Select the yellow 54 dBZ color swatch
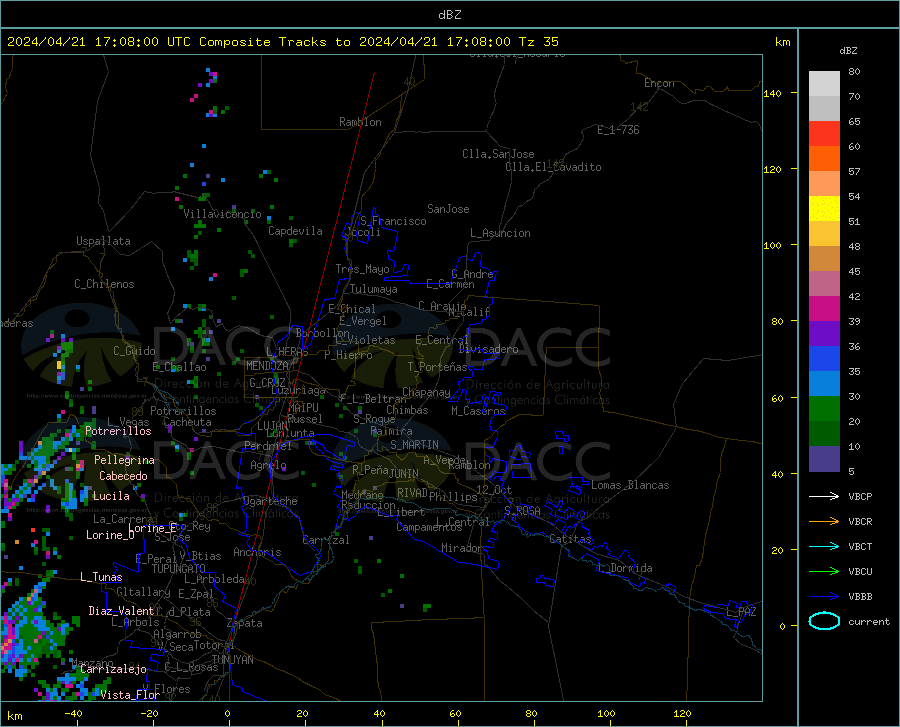This screenshot has width=900, height=727. point(824,209)
